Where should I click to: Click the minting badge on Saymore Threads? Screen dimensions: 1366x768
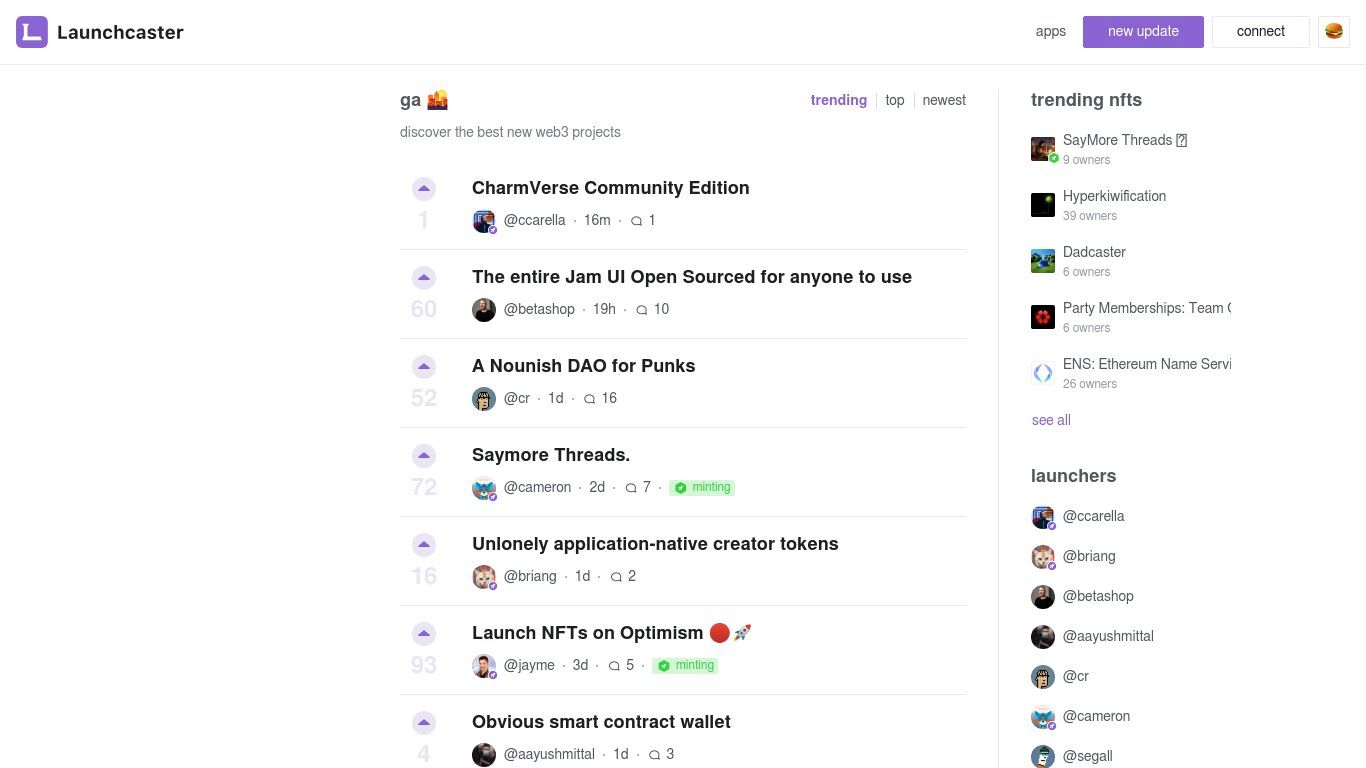(x=702, y=488)
